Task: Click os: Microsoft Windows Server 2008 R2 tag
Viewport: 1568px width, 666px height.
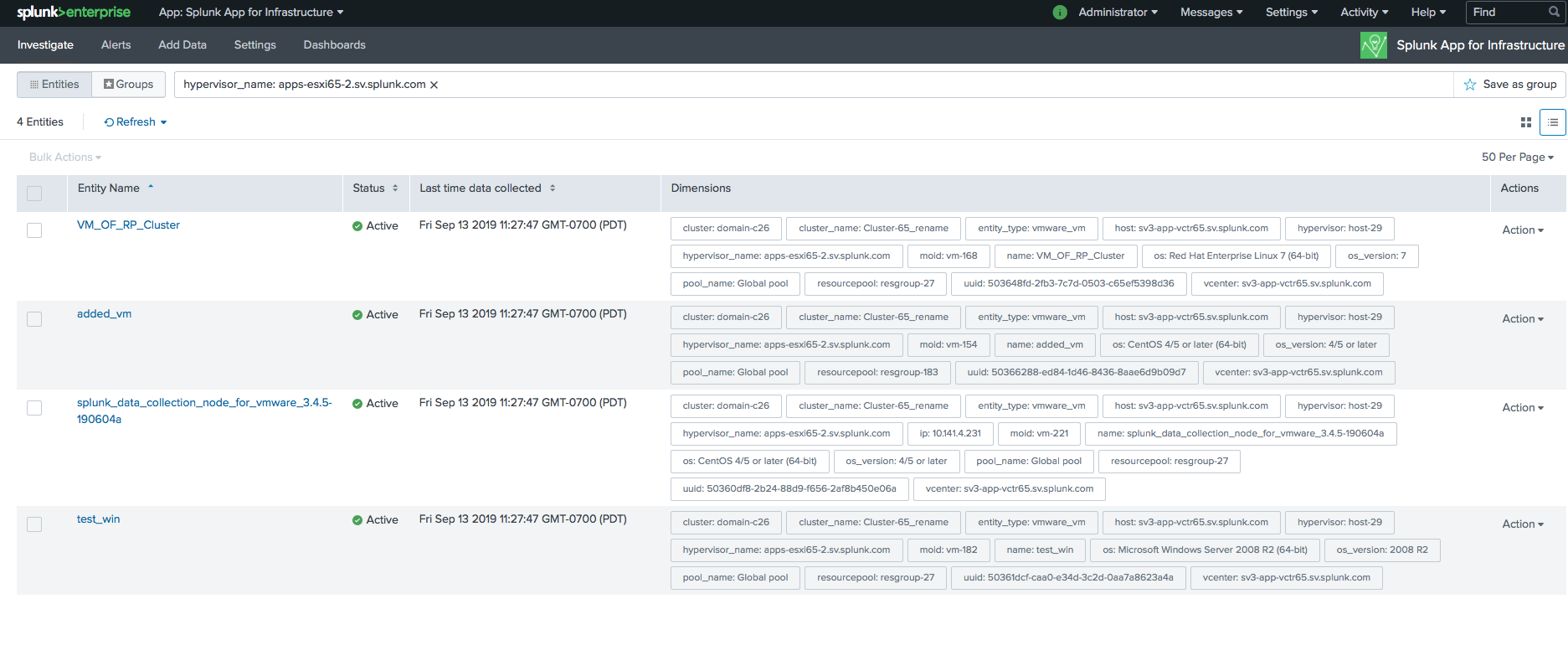Action: click(x=1205, y=550)
